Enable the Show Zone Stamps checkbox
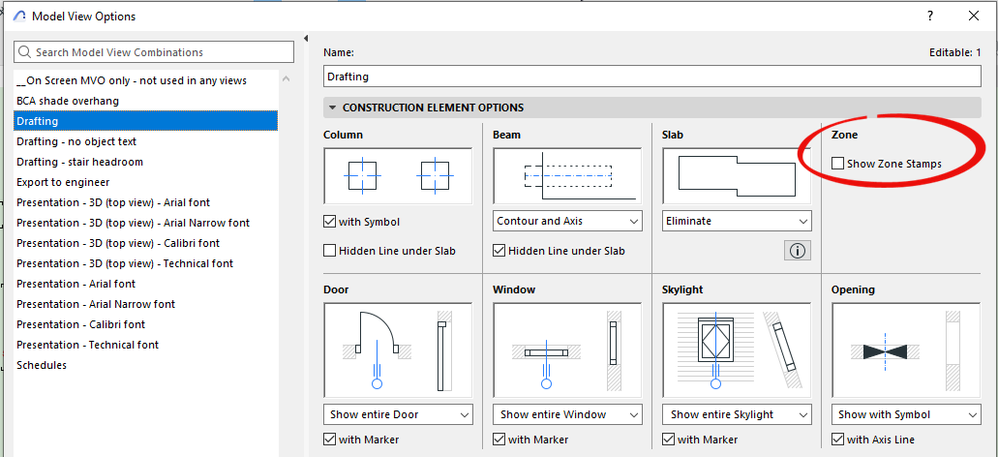998x457 pixels. coord(838,164)
